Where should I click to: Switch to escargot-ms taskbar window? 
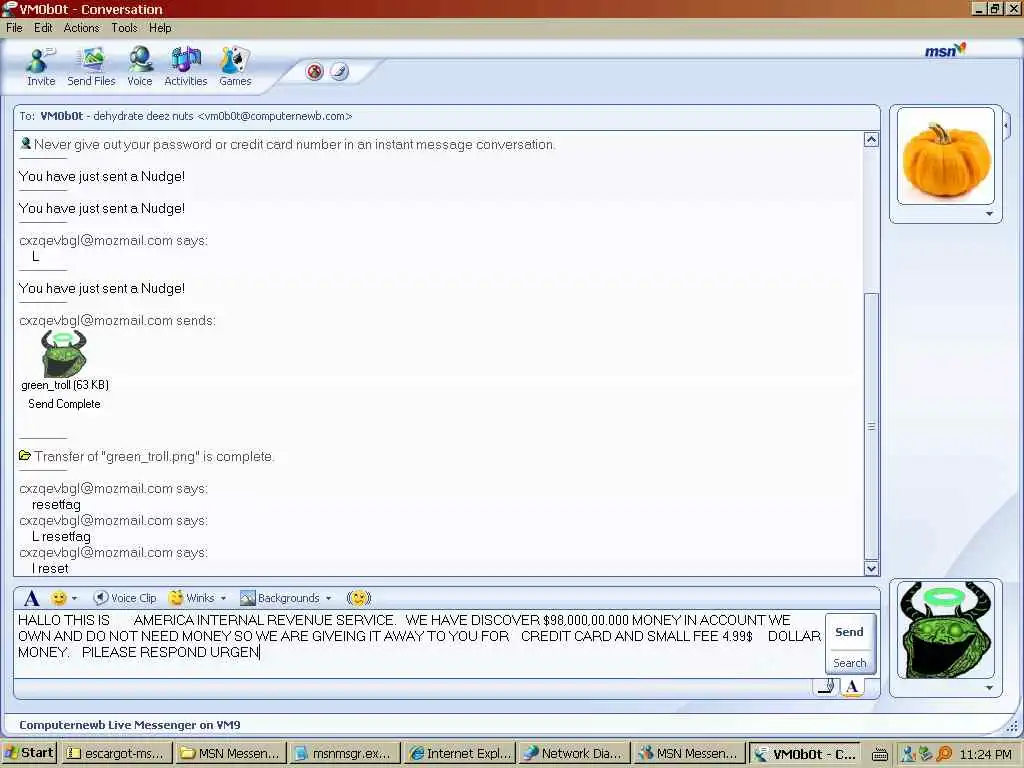118,753
